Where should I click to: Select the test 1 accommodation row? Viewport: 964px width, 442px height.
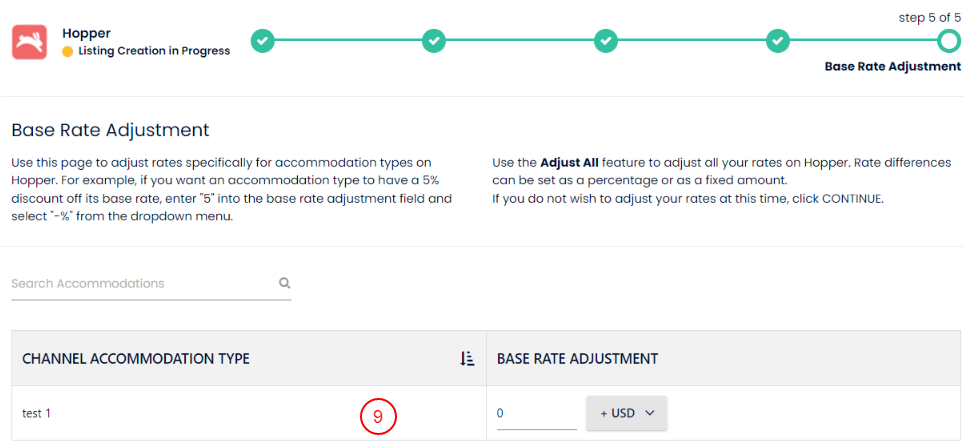36,413
